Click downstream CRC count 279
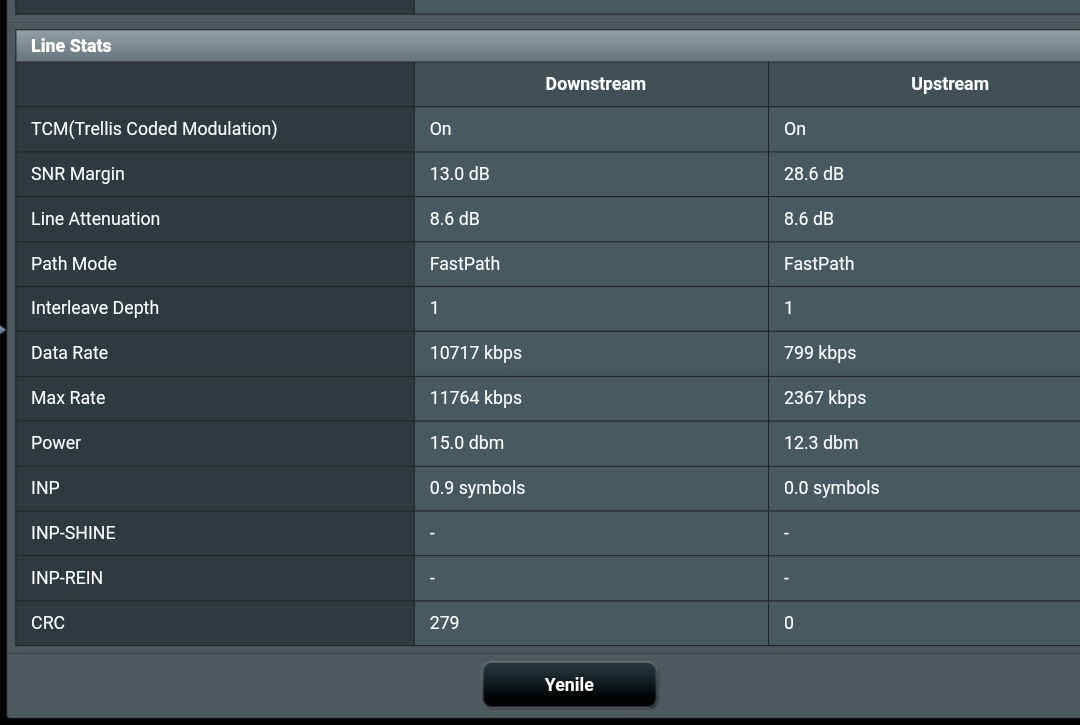Screen dimensions: 1080x725 445,623
